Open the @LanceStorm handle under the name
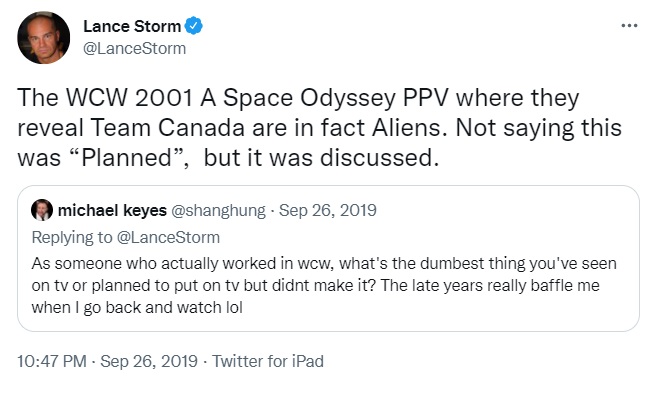The image size is (655, 395). (x=135, y=48)
